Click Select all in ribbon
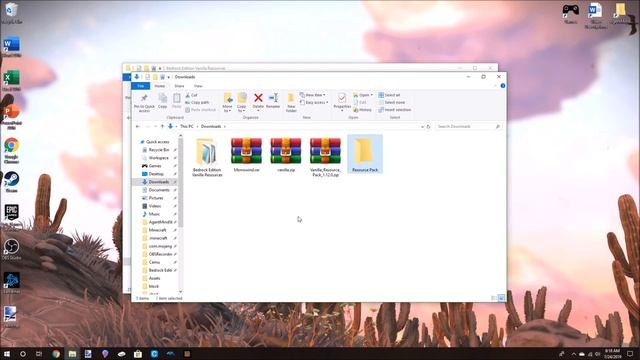Viewport: 640px width, 360px height. click(389, 95)
